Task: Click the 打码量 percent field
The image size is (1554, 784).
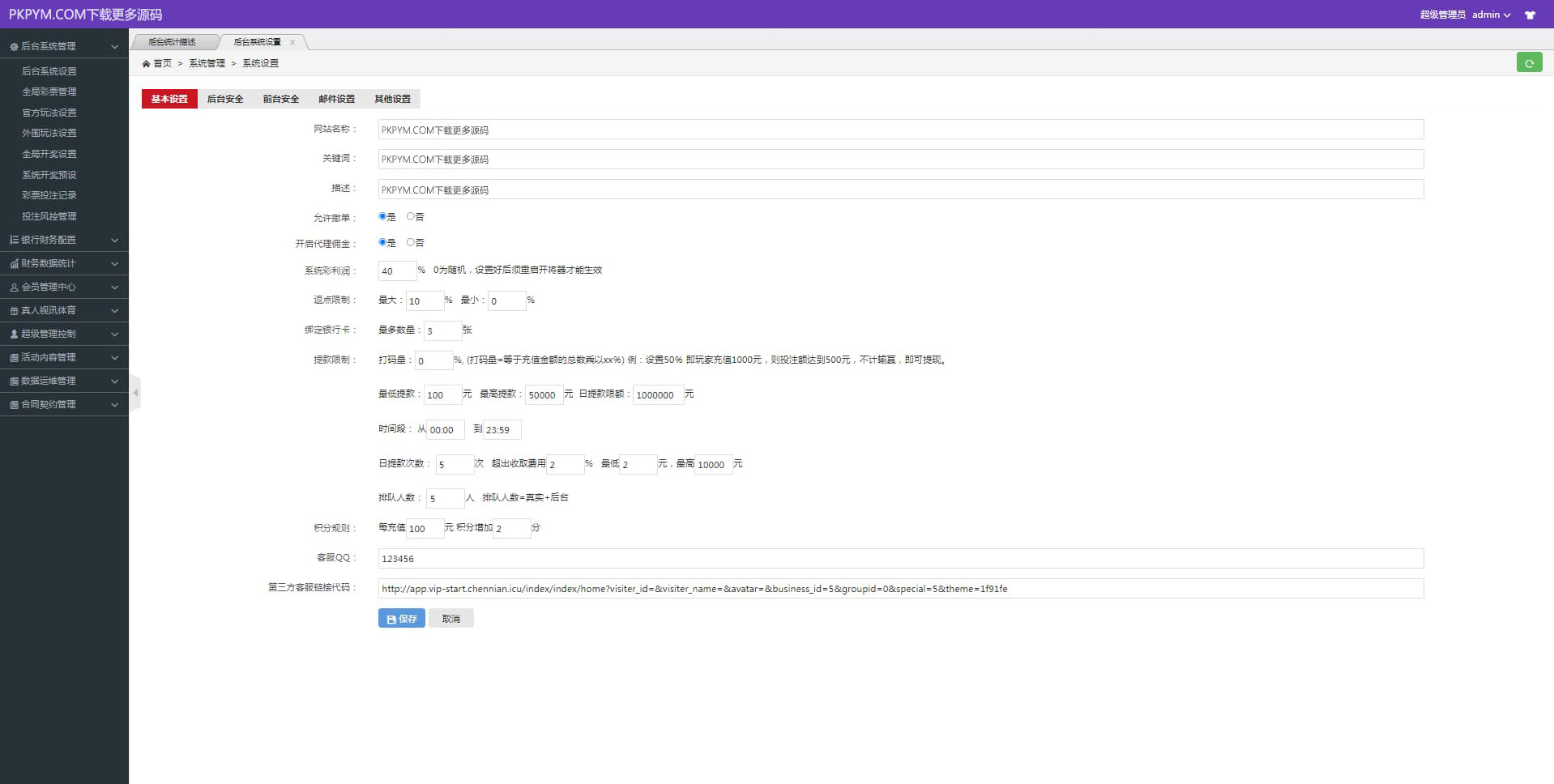Action: [x=434, y=360]
